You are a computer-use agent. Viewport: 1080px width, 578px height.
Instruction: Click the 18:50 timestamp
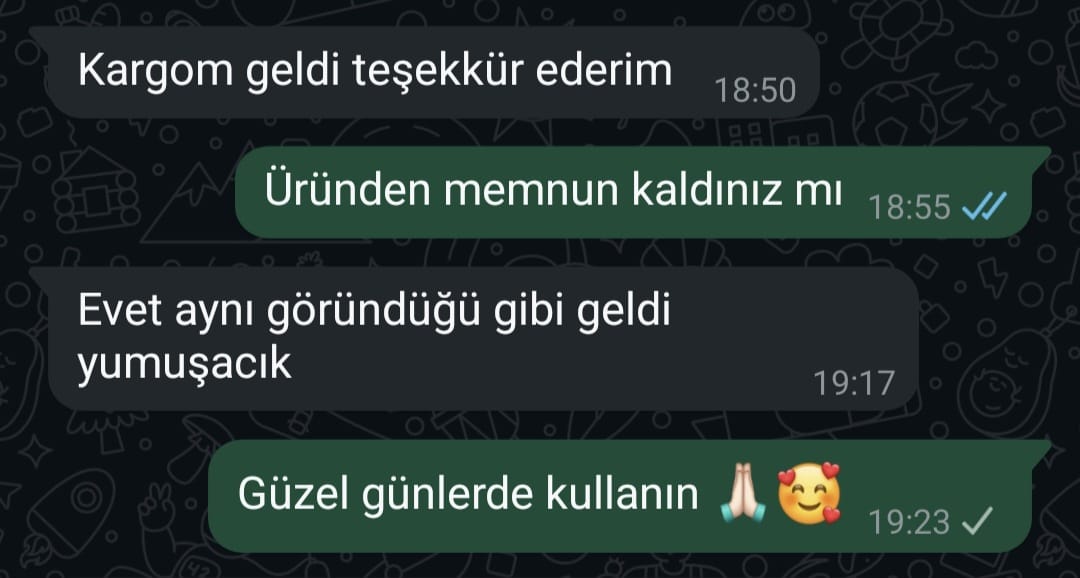pos(756,90)
